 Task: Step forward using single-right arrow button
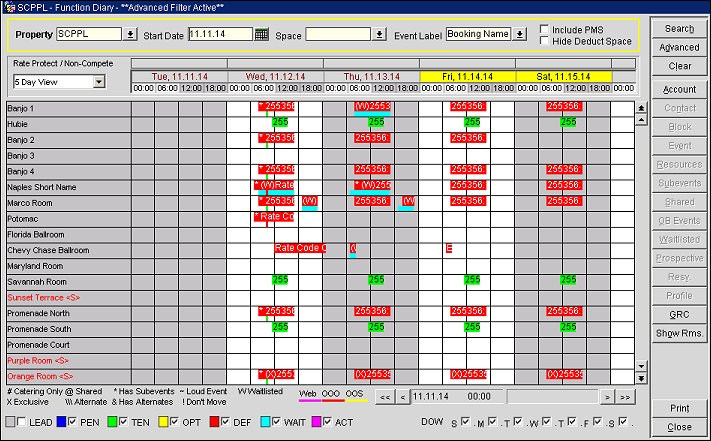pyautogui.click(x=607, y=397)
